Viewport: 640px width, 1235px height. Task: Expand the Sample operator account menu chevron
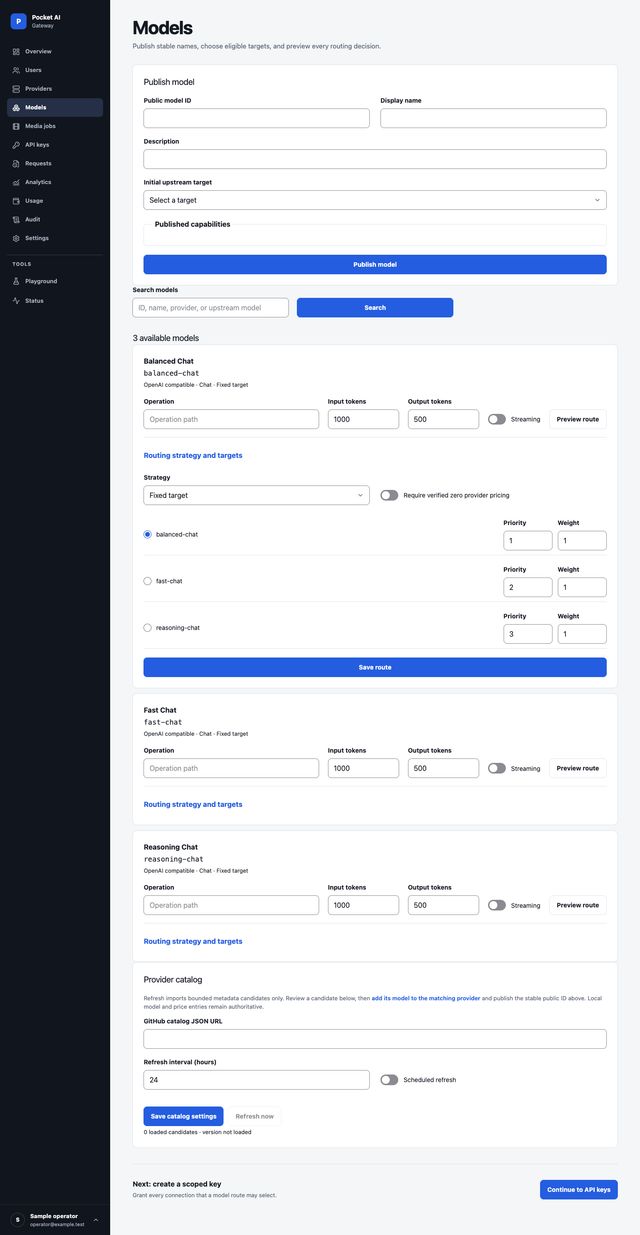pyautogui.click(x=96, y=1219)
